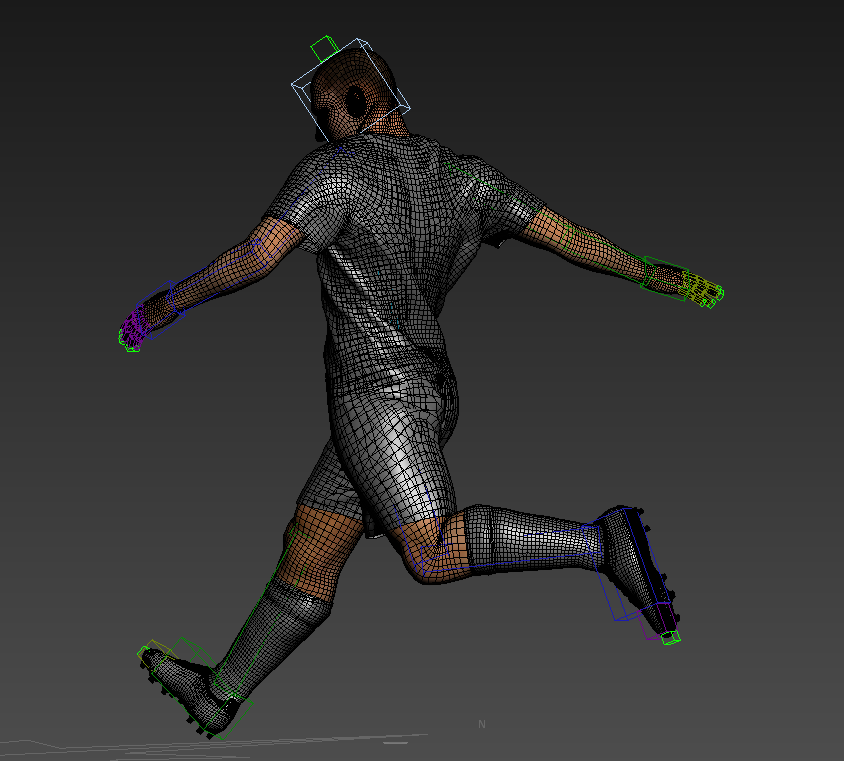Select the small green nub above the head
This screenshot has width=844, height=761.
[x=325, y=48]
